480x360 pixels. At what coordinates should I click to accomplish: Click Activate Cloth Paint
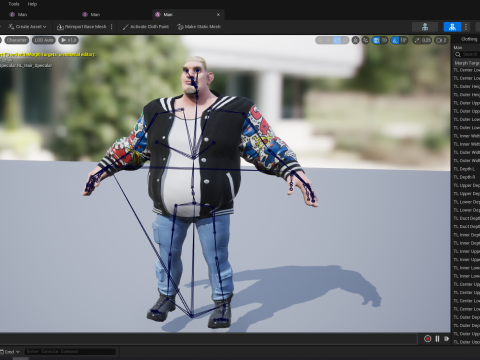(145, 27)
